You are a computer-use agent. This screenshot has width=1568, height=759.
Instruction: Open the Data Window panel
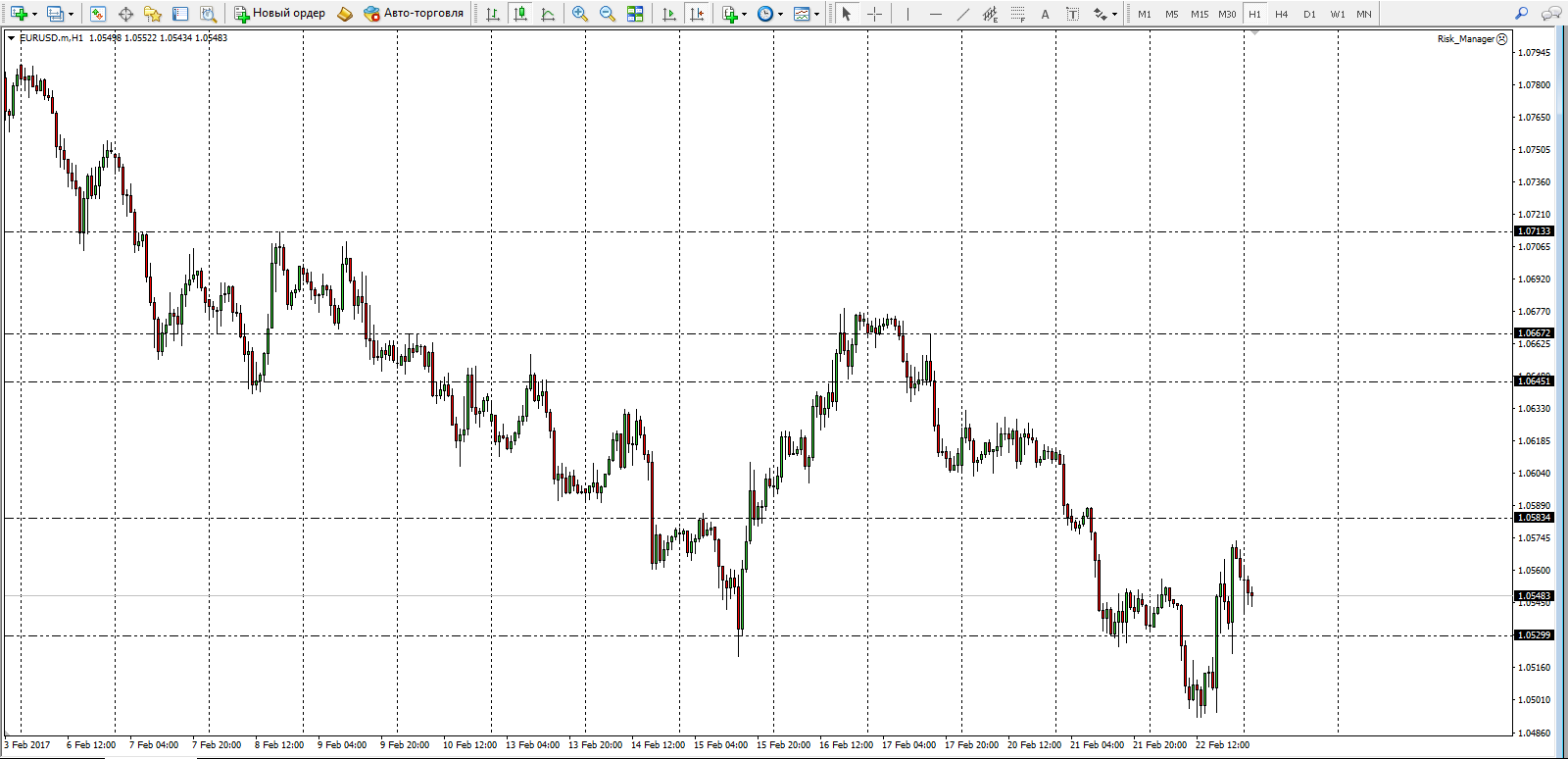point(125,14)
